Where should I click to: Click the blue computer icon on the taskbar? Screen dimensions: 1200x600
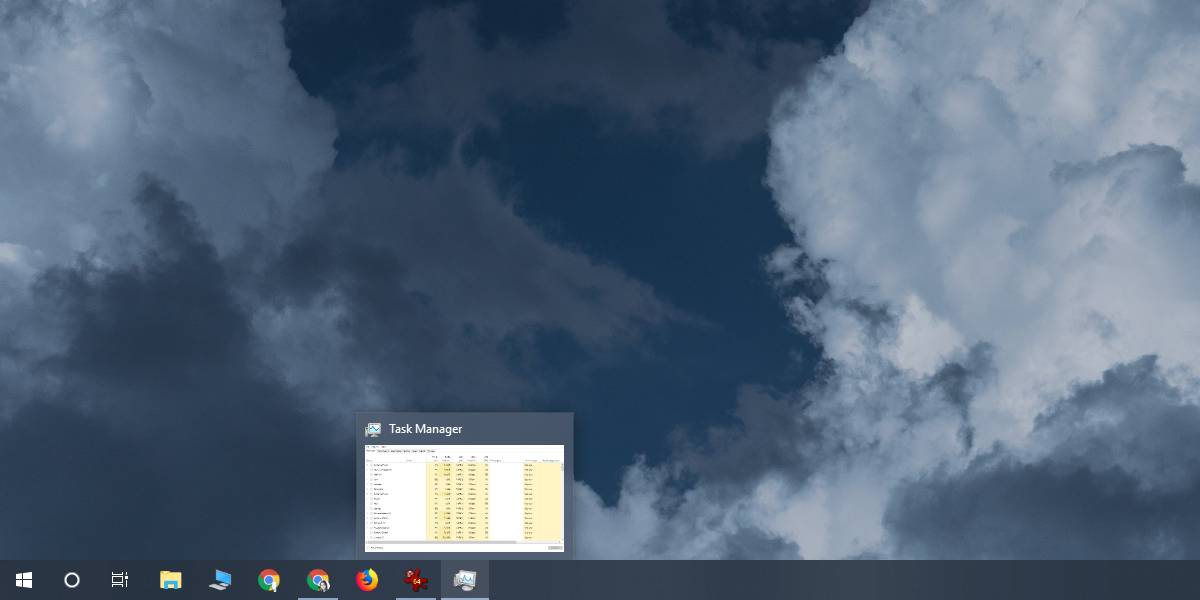click(219, 580)
